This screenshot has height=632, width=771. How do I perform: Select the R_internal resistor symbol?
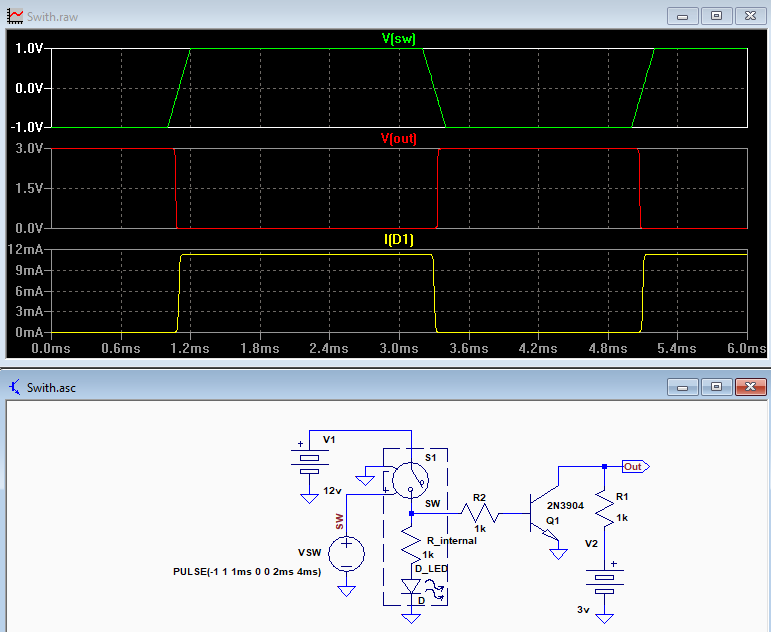click(x=411, y=544)
